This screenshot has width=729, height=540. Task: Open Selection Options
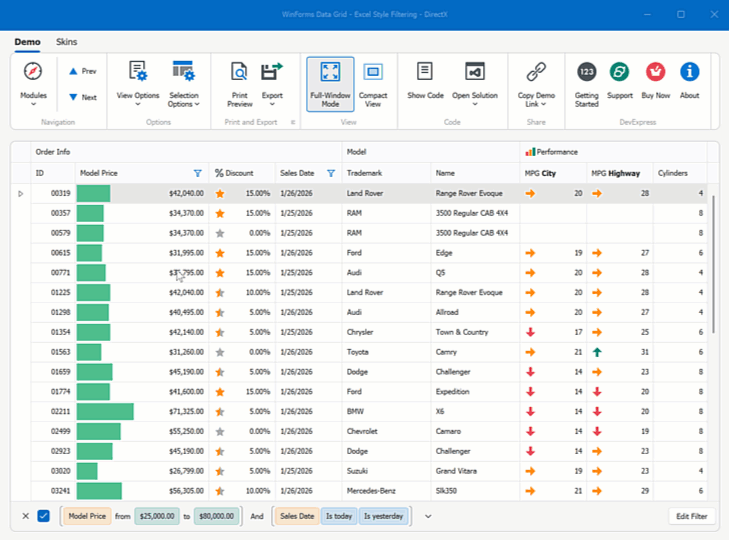pyautogui.click(x=184, y=84)
